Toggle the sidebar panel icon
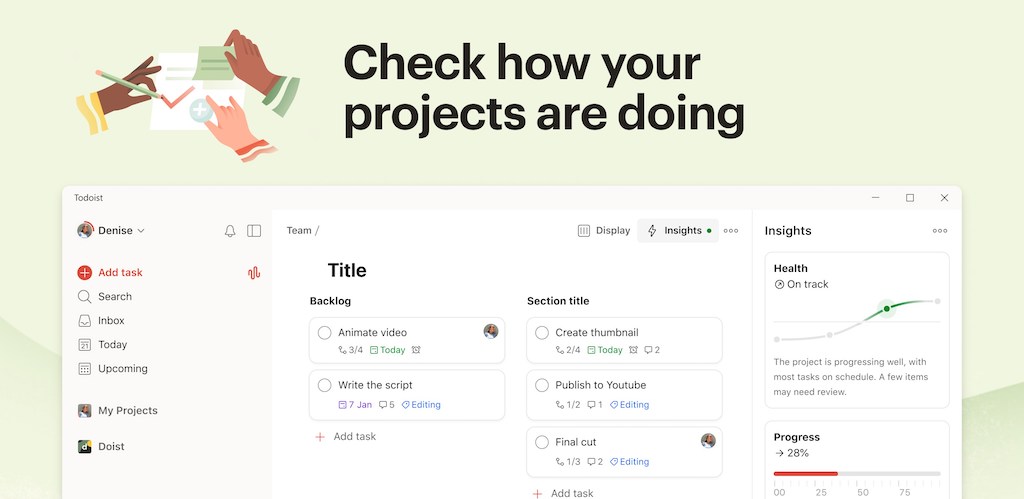Image resolution: width=1024 pixels, height=499 pixels. 254,231
